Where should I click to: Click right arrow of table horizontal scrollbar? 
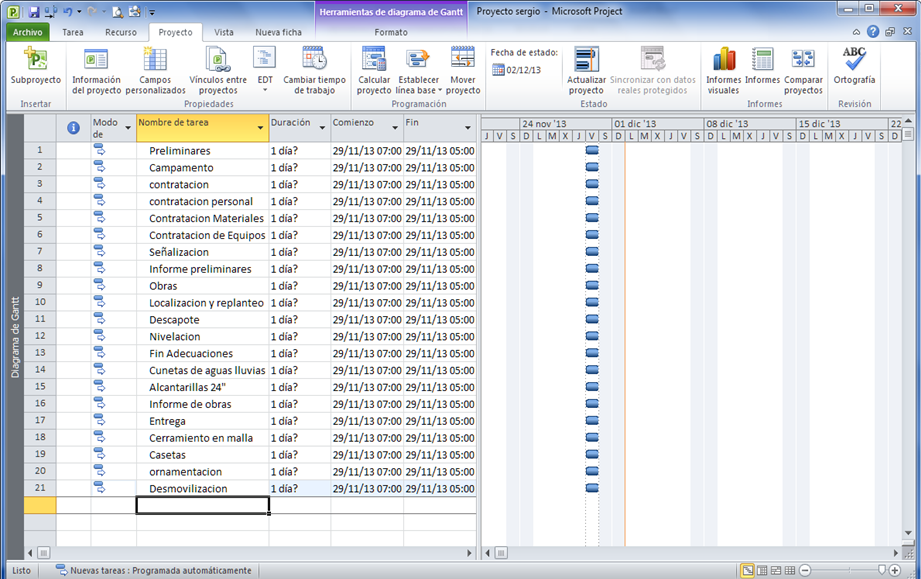pyautogui.click(x=469, y=553)
